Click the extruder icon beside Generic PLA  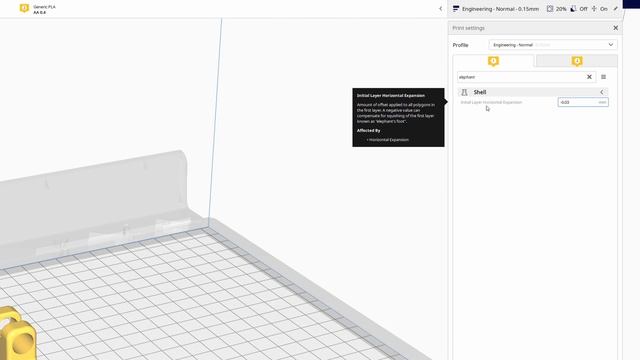coord(24,8)
